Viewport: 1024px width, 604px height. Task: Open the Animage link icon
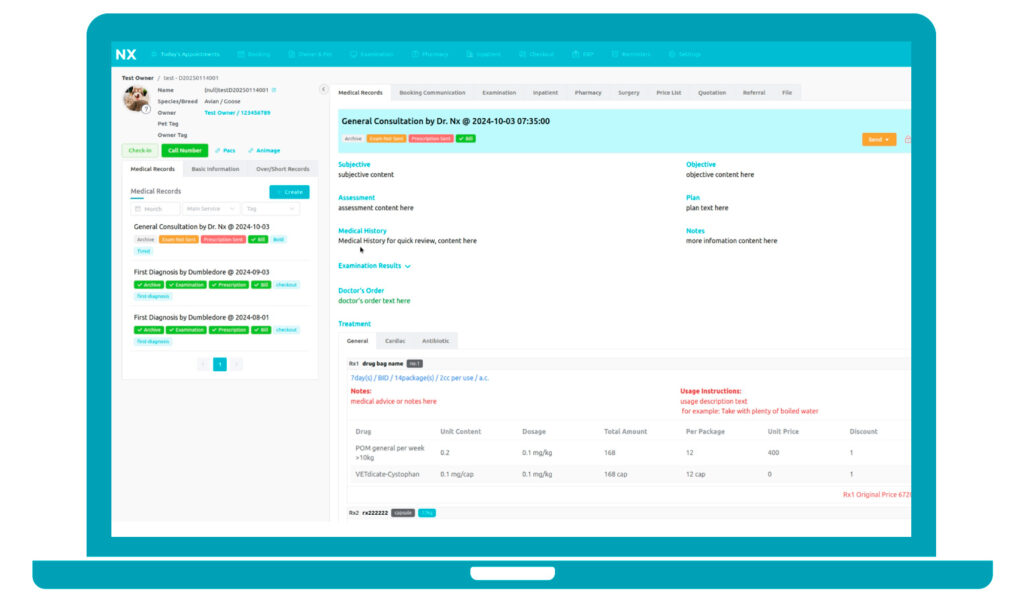[x=265, y=151]
